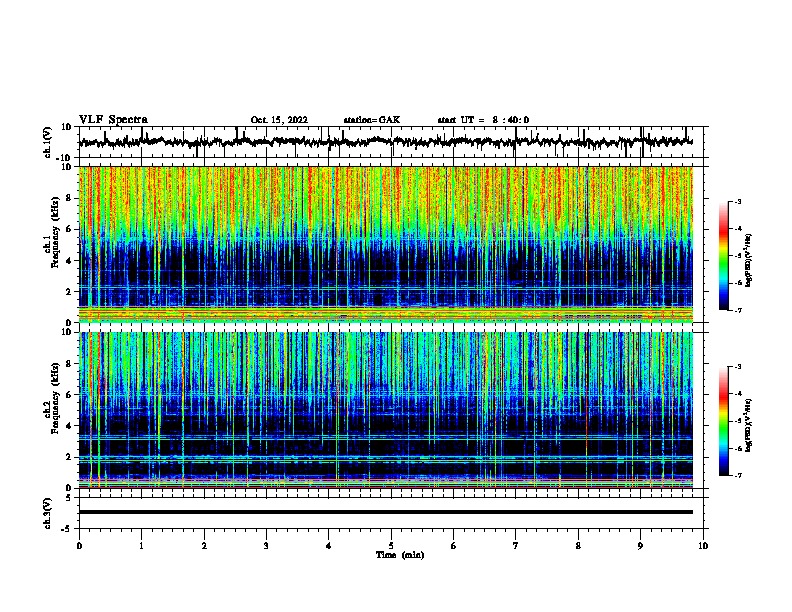Click the '6' kHz tick of ch.1 spectrogram
Screen dimensions: 792x612
[69, 229]
